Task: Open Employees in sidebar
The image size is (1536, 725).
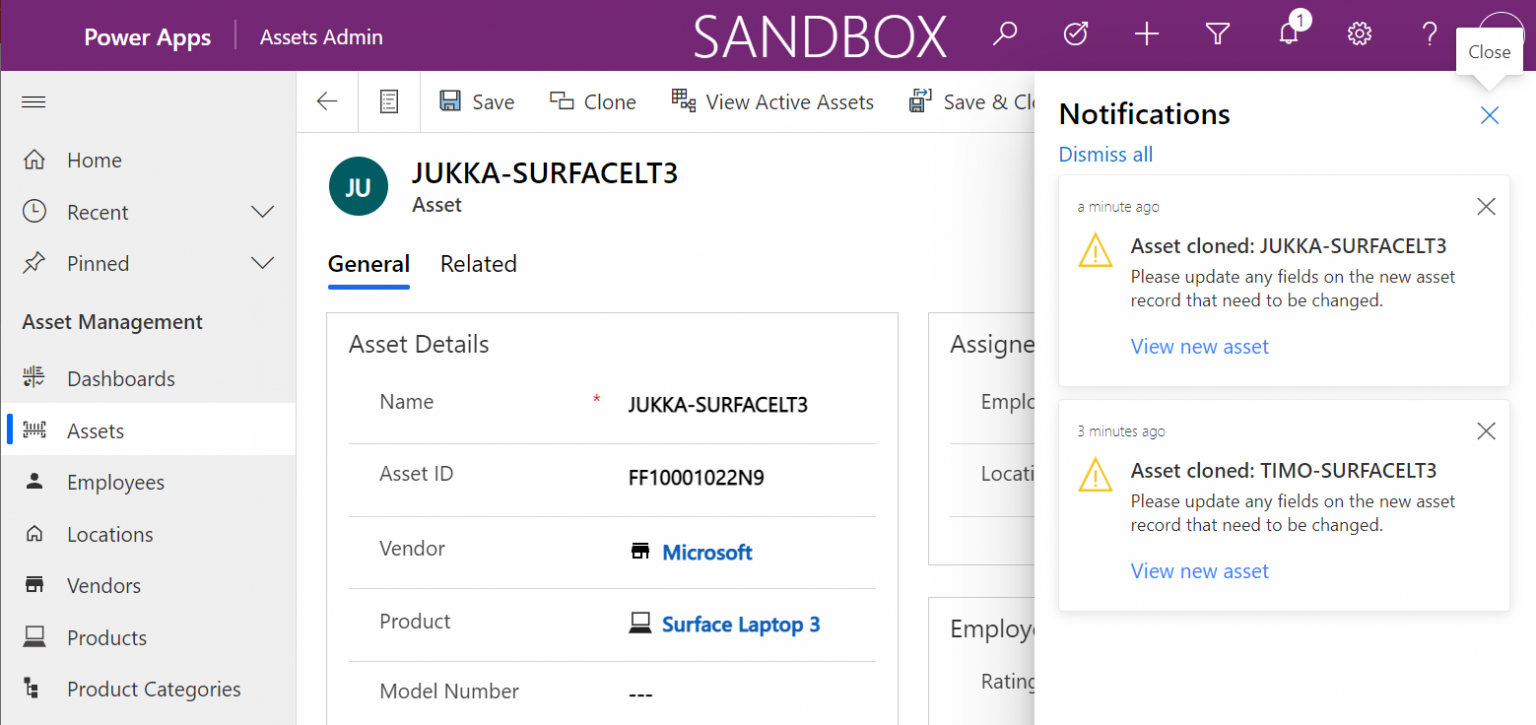Action: [x=148, y=482]
